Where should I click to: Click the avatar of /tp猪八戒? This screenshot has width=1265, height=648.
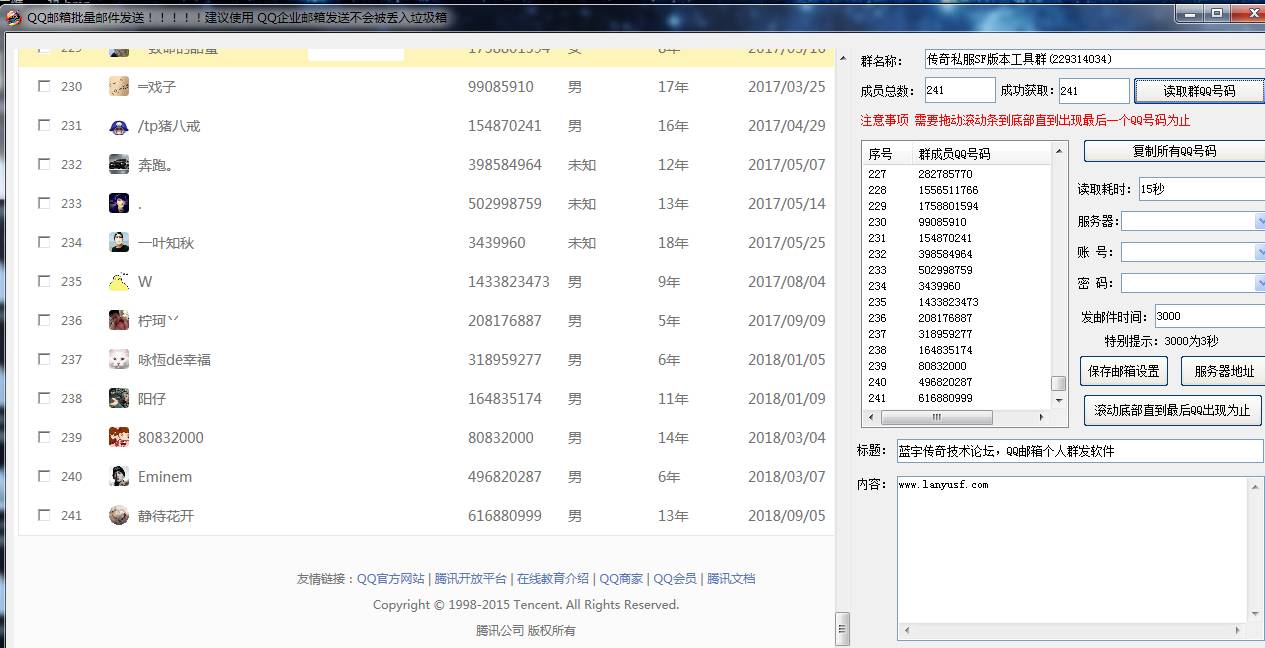click(x=119, y=126)
